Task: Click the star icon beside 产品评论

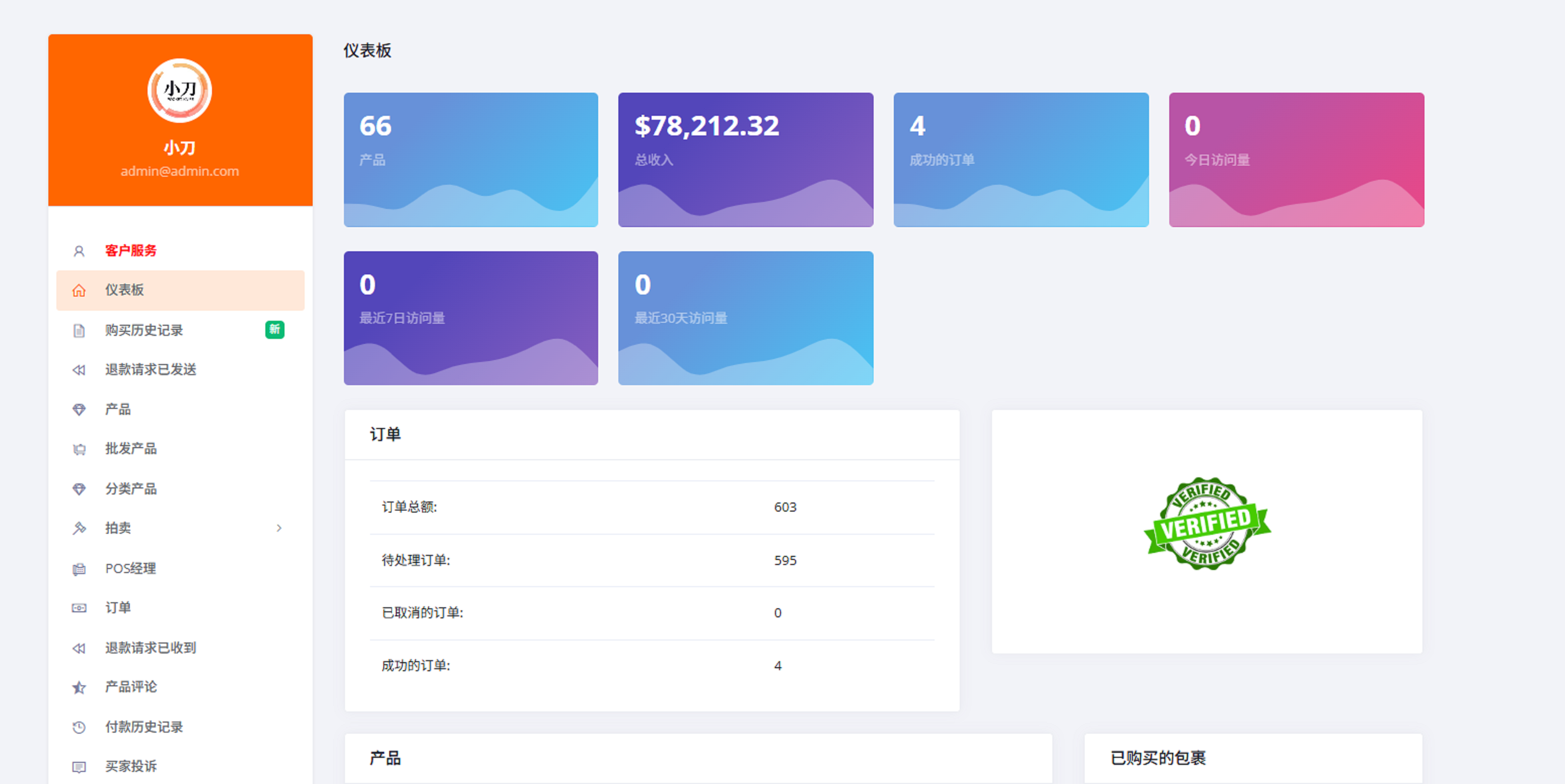Action: click(79, 687)
